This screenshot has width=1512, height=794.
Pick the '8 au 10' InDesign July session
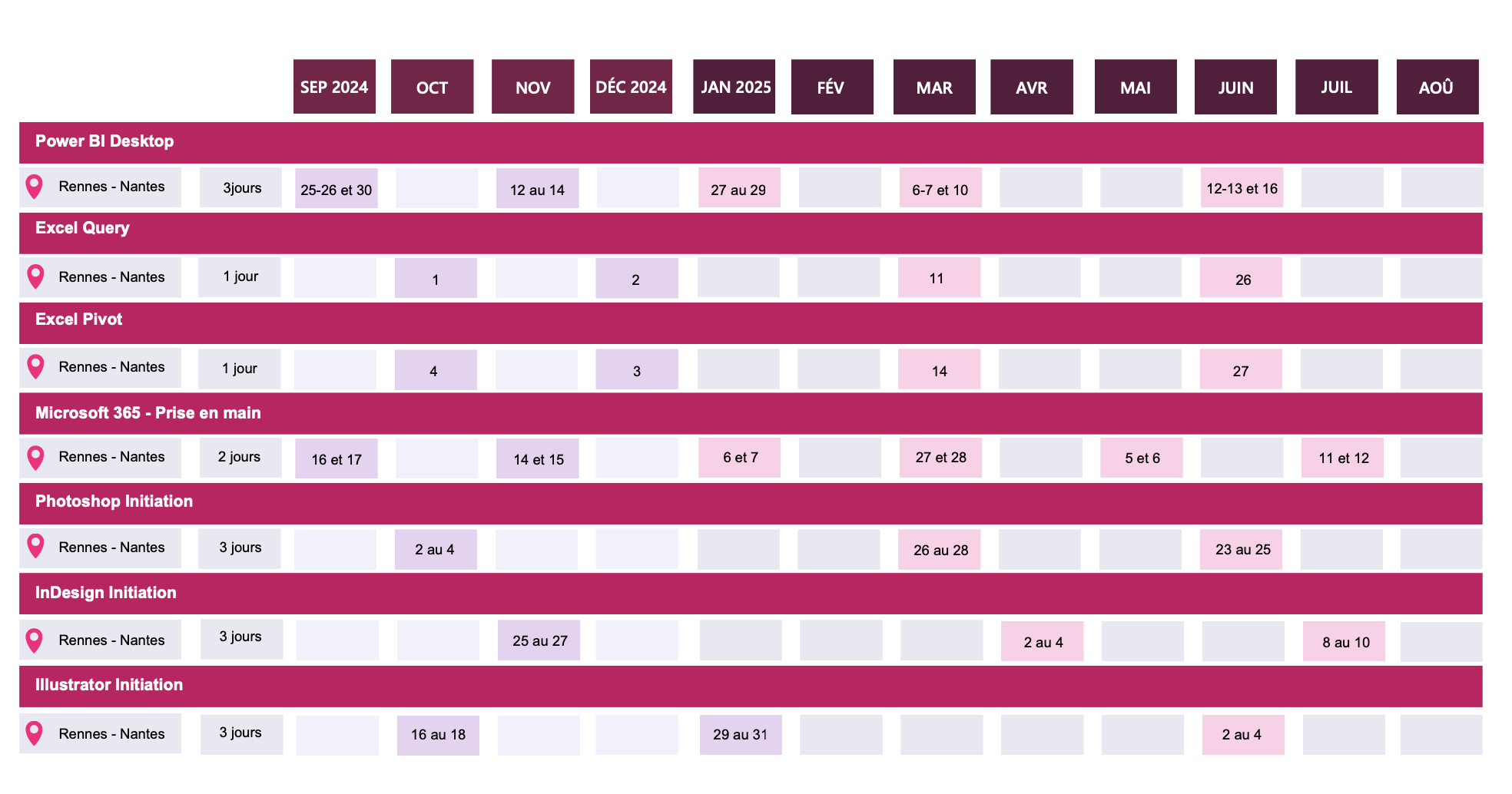pos(1345,642)
